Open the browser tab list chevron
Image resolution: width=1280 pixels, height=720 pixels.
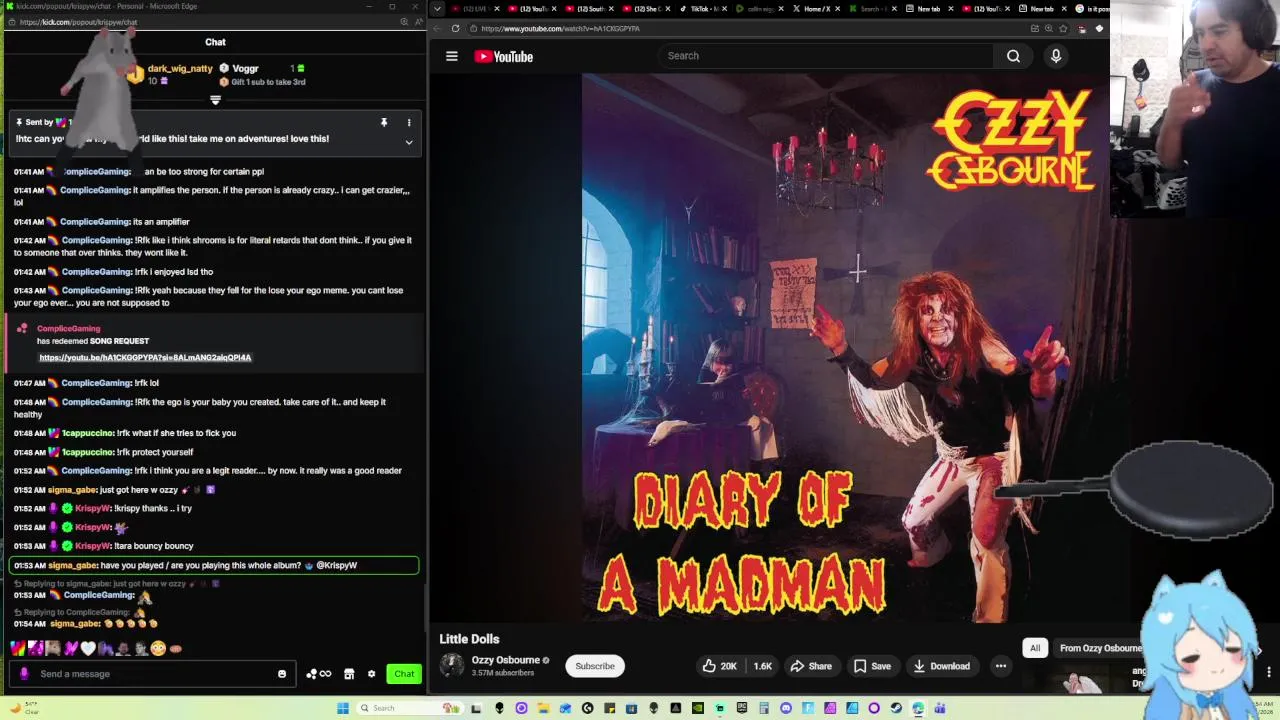(437, 9)
